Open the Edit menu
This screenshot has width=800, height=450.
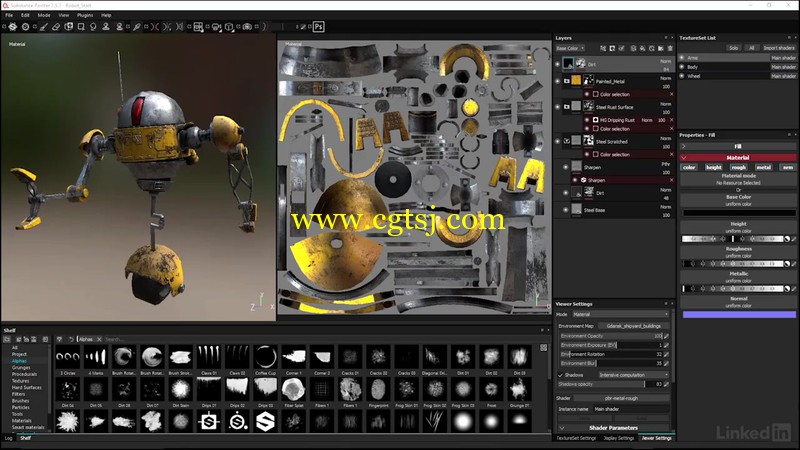pyautogui.click(x=25, y=15)
